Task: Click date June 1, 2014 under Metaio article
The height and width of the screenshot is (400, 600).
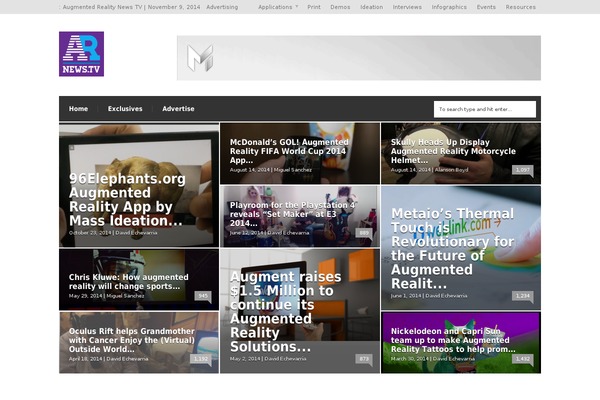Action: point(406,296)
